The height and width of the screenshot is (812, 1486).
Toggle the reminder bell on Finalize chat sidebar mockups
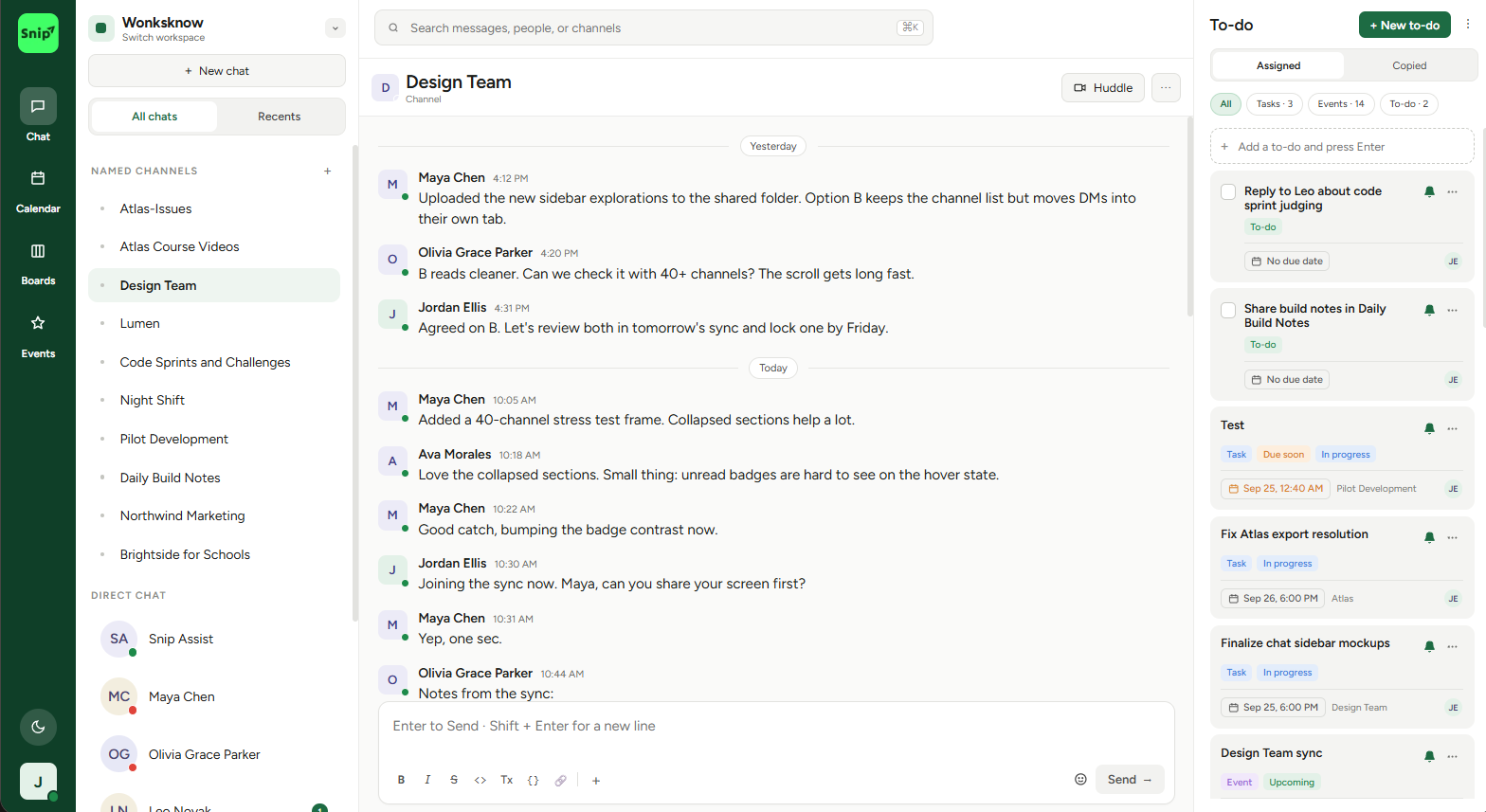(x=1429, y=647)
